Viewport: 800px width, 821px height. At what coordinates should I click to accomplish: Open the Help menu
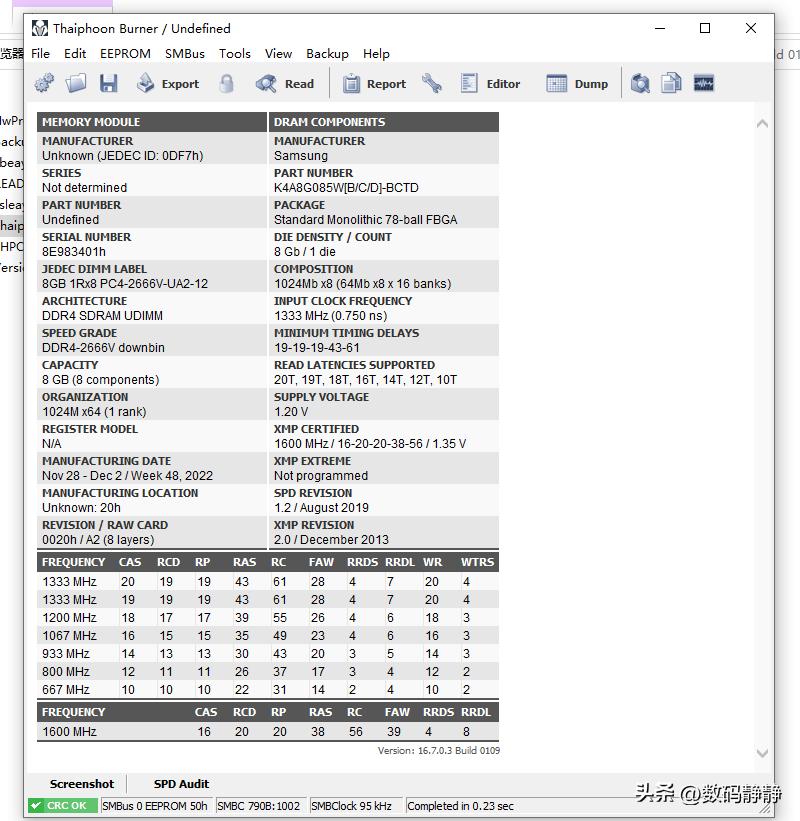(x=376, y=54)
